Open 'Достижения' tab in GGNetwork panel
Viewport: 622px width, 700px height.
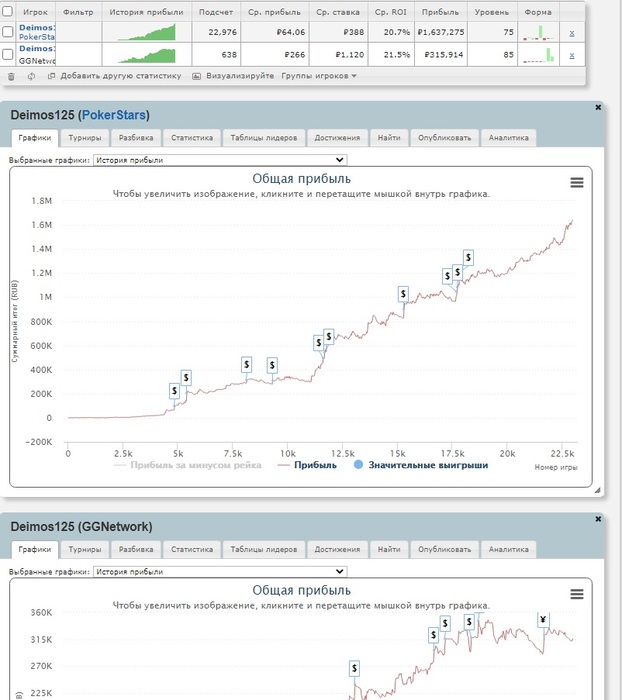(337, 550)
